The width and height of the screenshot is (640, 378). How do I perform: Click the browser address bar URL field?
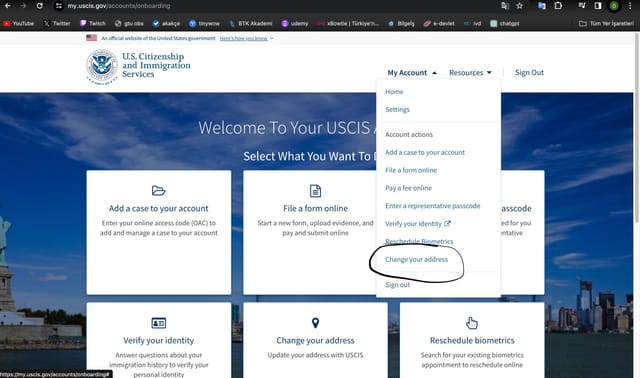[278, 6]
